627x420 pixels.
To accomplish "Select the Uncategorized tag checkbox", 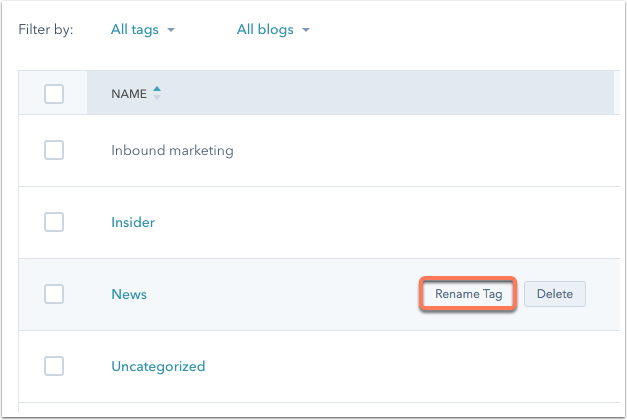I will tap(54, 366).
